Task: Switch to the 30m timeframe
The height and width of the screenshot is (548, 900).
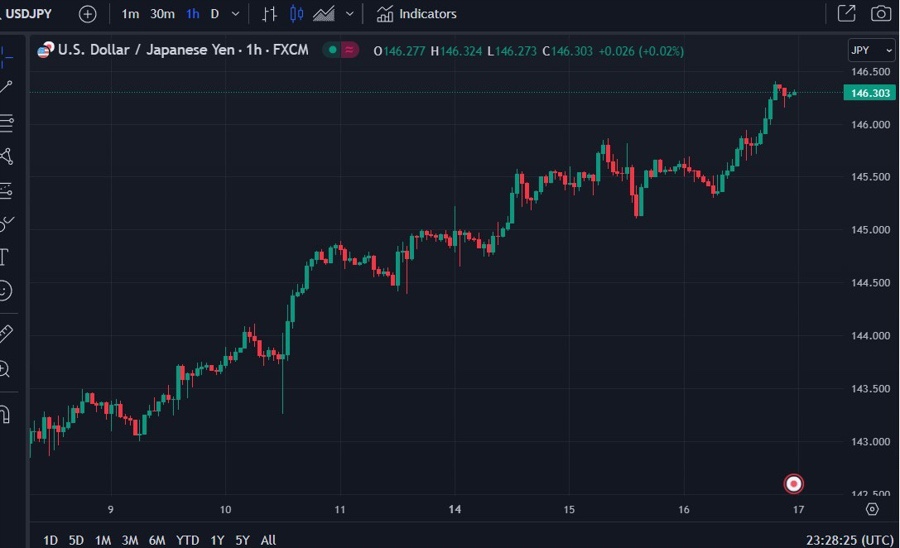Action: click(x=161, y=14)
